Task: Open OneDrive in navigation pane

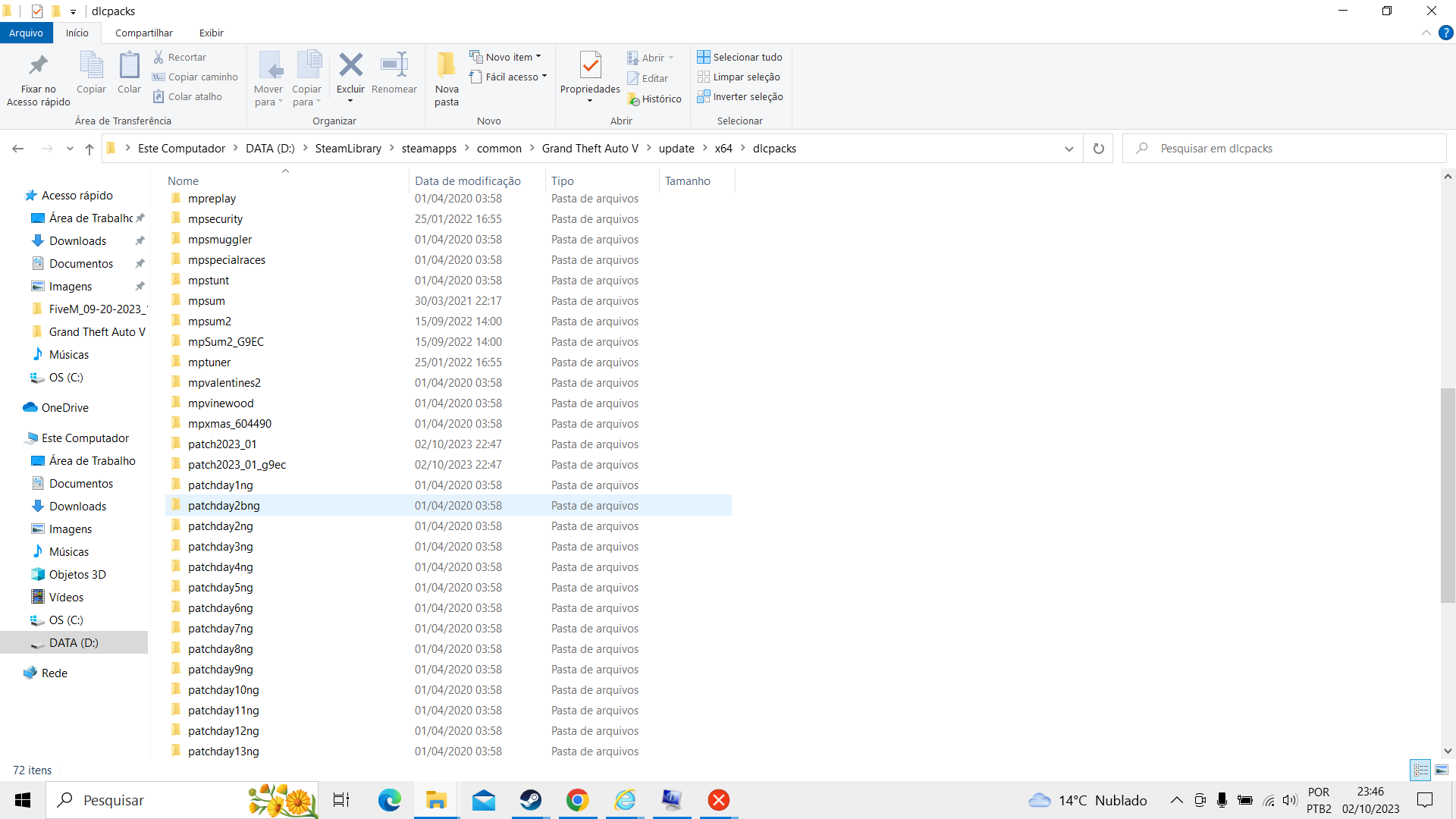Action: tap(64, 407)
